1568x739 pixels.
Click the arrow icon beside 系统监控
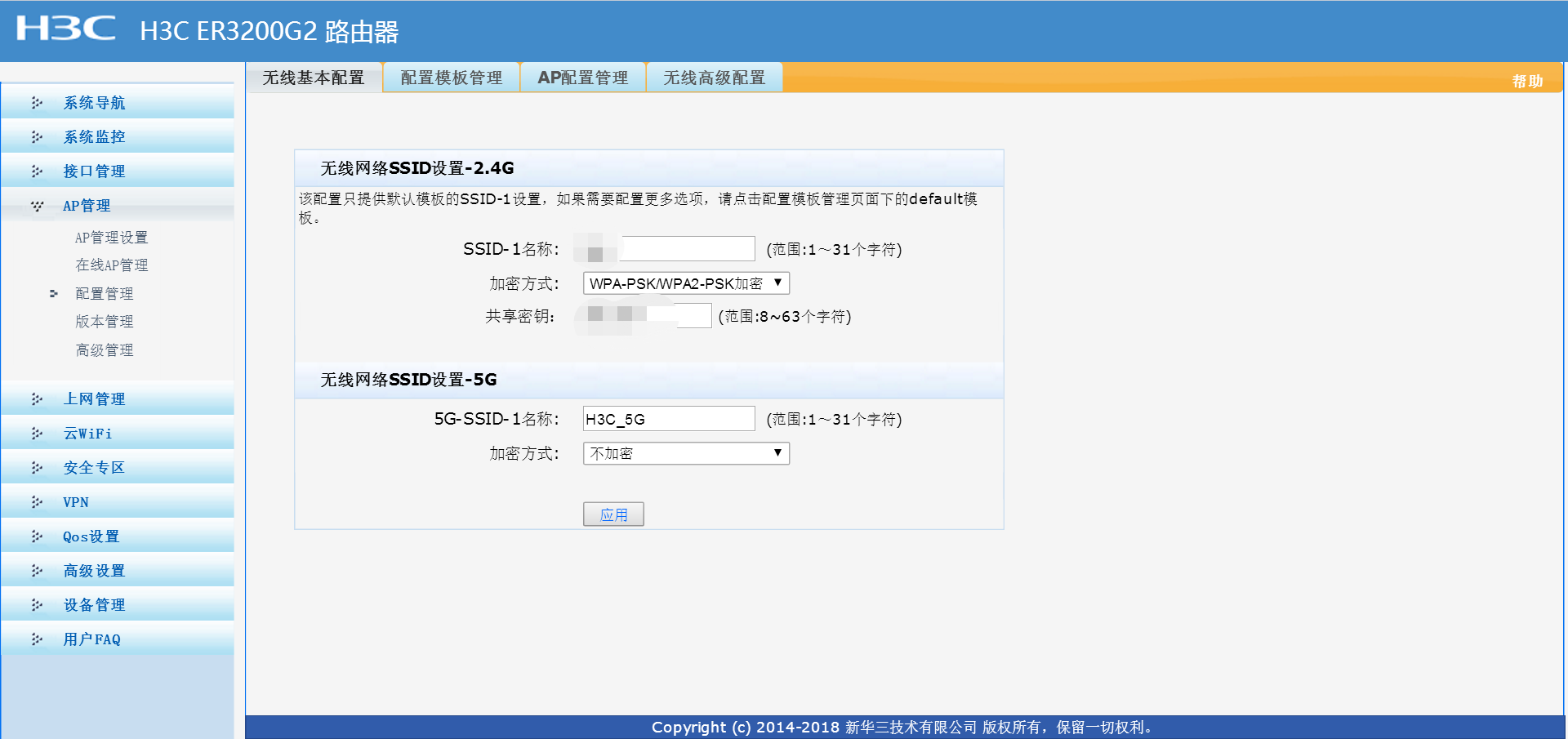(37, 137)
